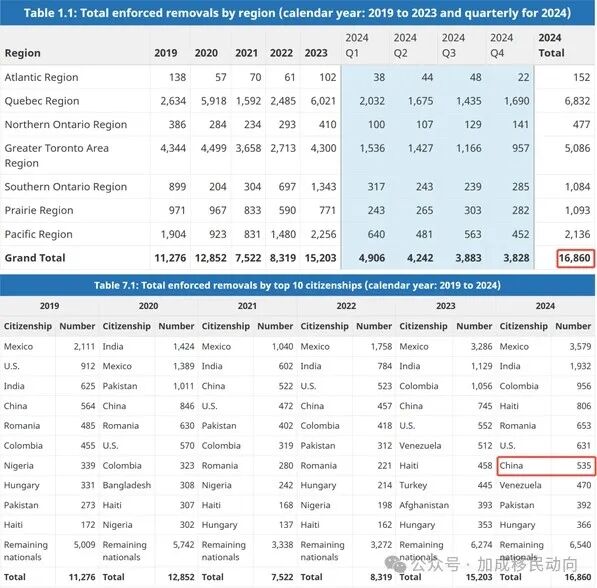This screenshot has width=597, height=588.
Task: Select the 2022 year header in Table 7.1
Action: click(346, 306)
